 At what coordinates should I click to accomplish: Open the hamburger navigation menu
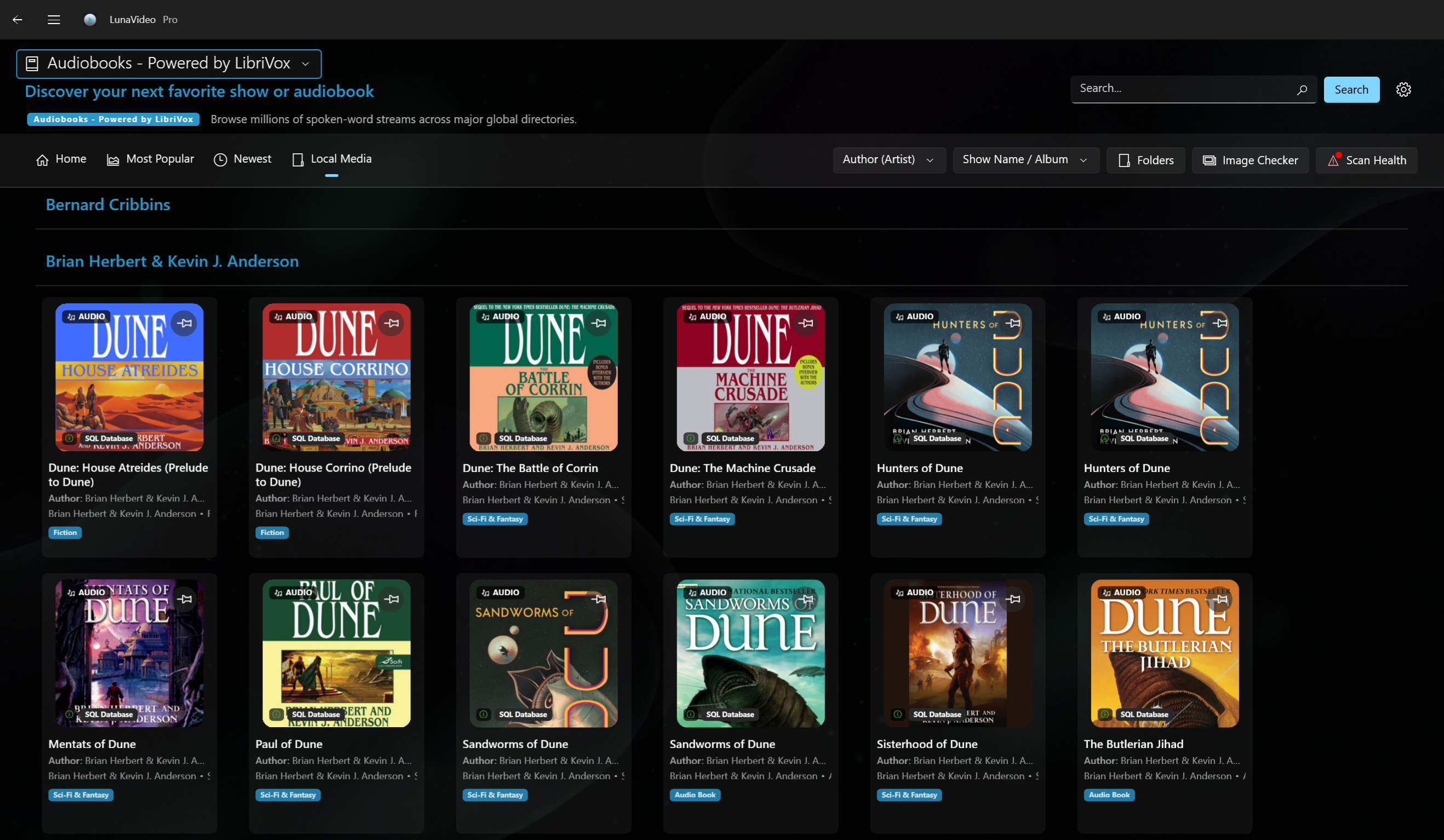(54, 20)
